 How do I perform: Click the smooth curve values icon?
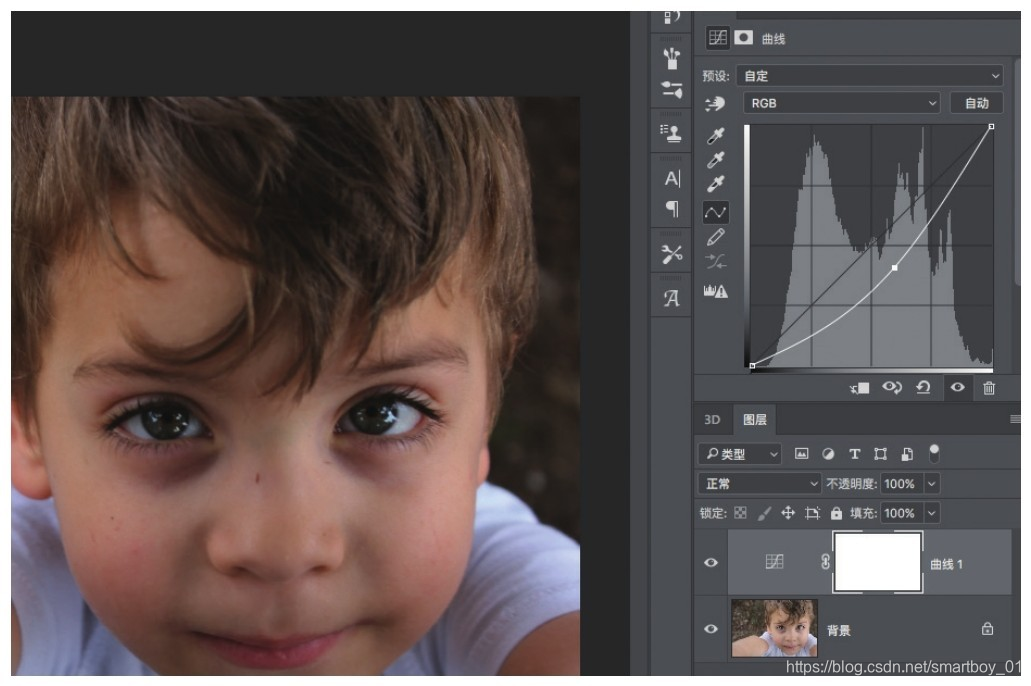click(715, 262)
